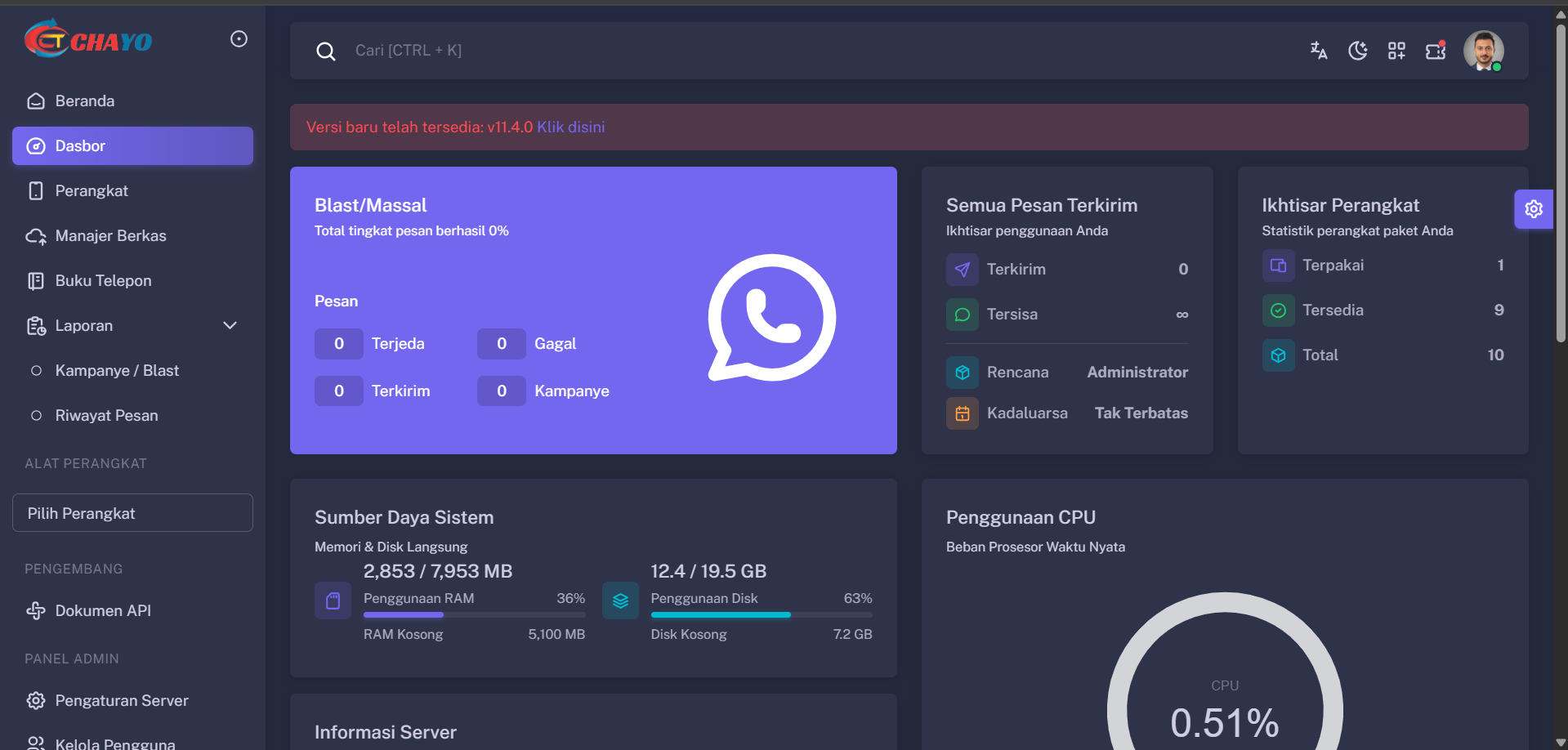Open Perangkat from the sidebar
1568x750 pixels.
point(92,191)
